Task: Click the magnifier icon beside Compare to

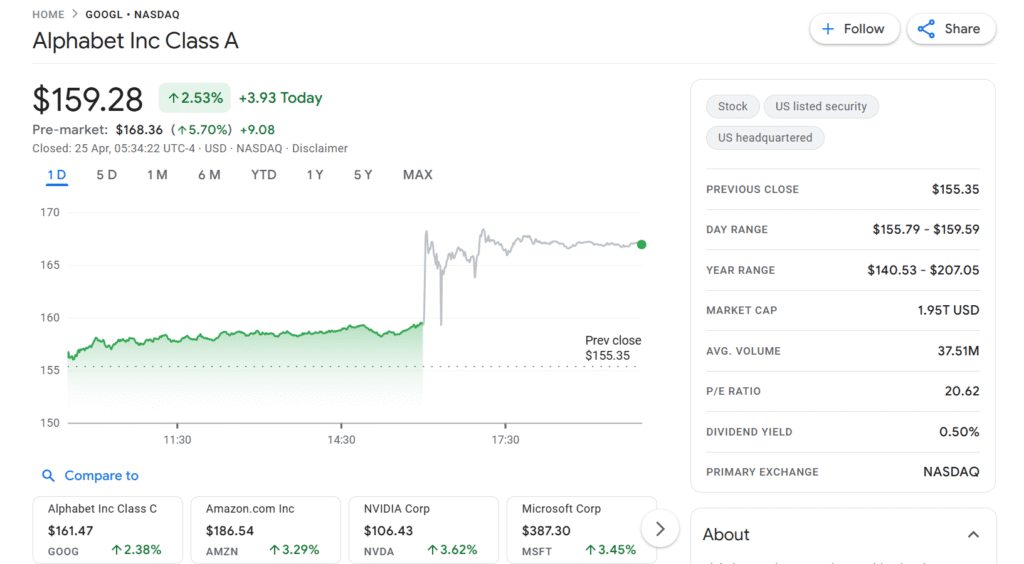Action: (48, 476)
